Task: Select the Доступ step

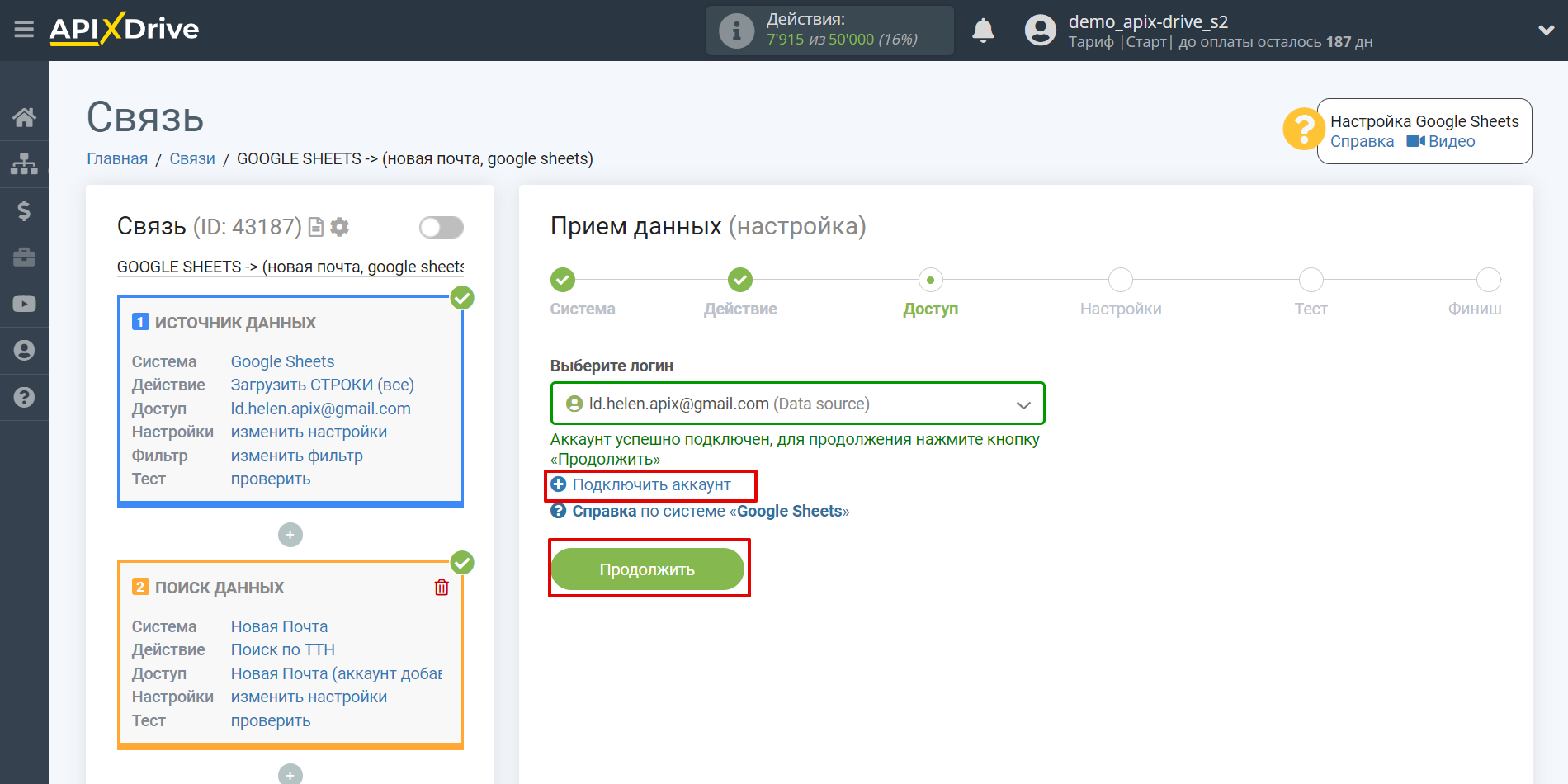Action: point(931,280)
